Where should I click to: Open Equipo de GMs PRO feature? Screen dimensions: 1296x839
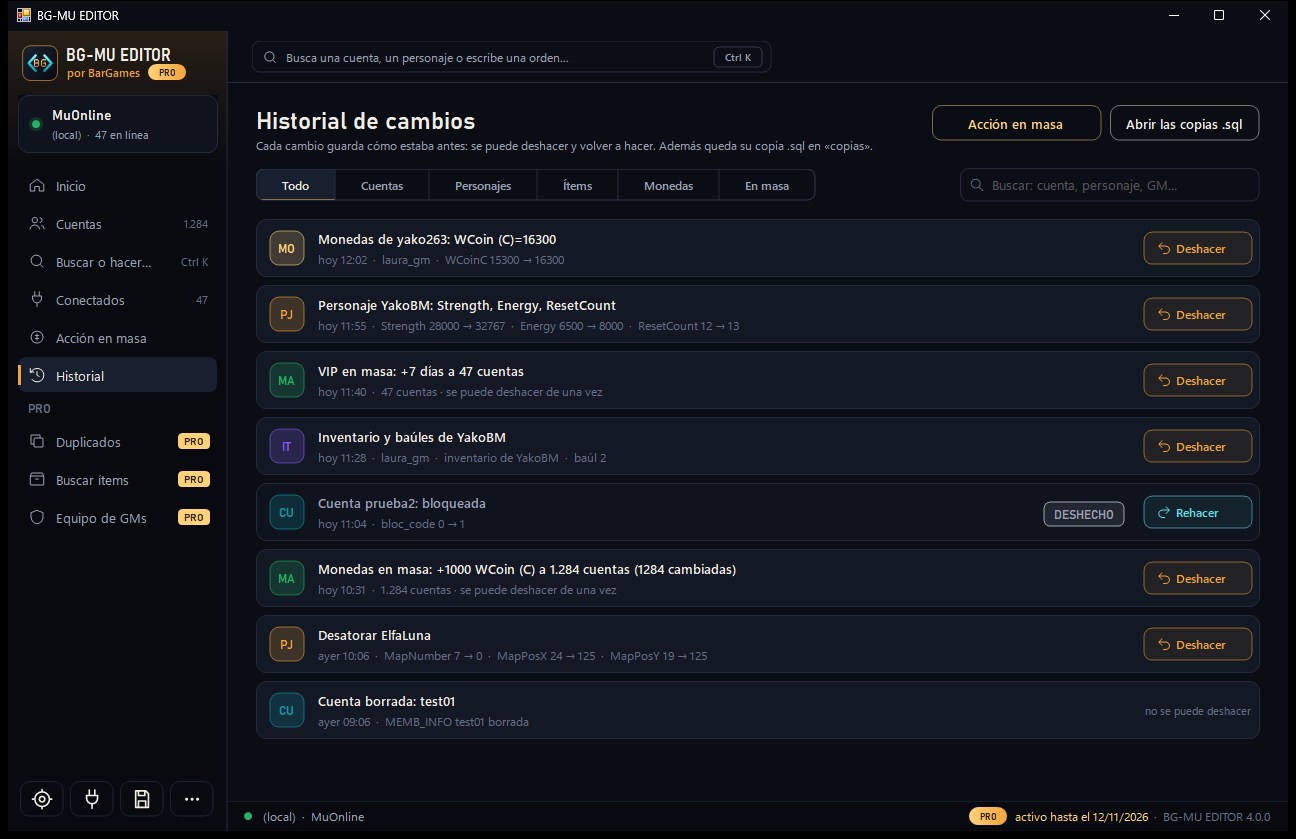[x=118, y=518]
